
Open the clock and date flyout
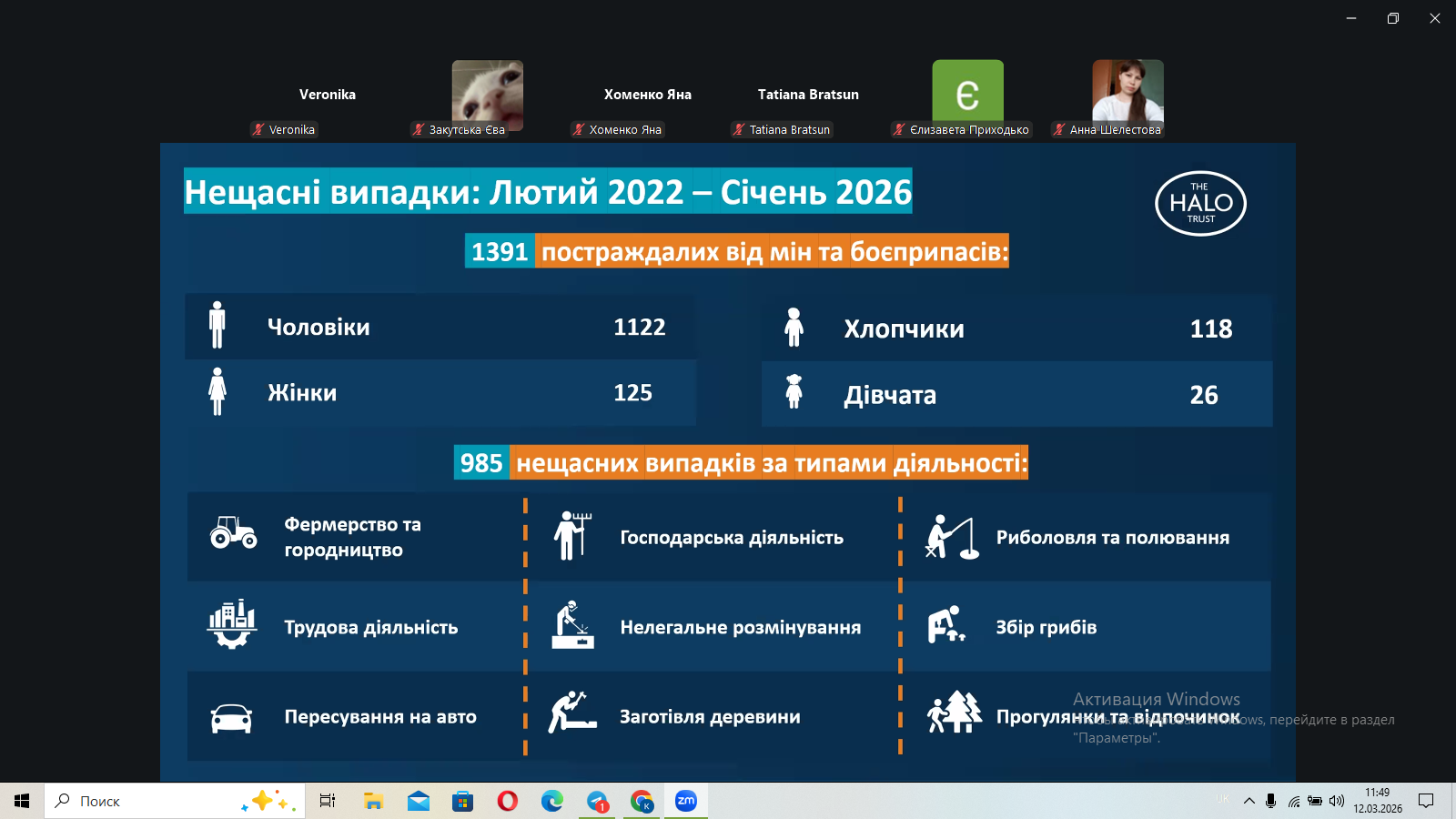coord(1377,801)
